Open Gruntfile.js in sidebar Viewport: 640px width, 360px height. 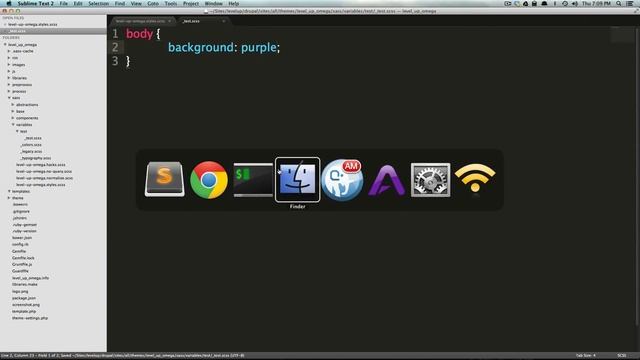tap(22, 264)
